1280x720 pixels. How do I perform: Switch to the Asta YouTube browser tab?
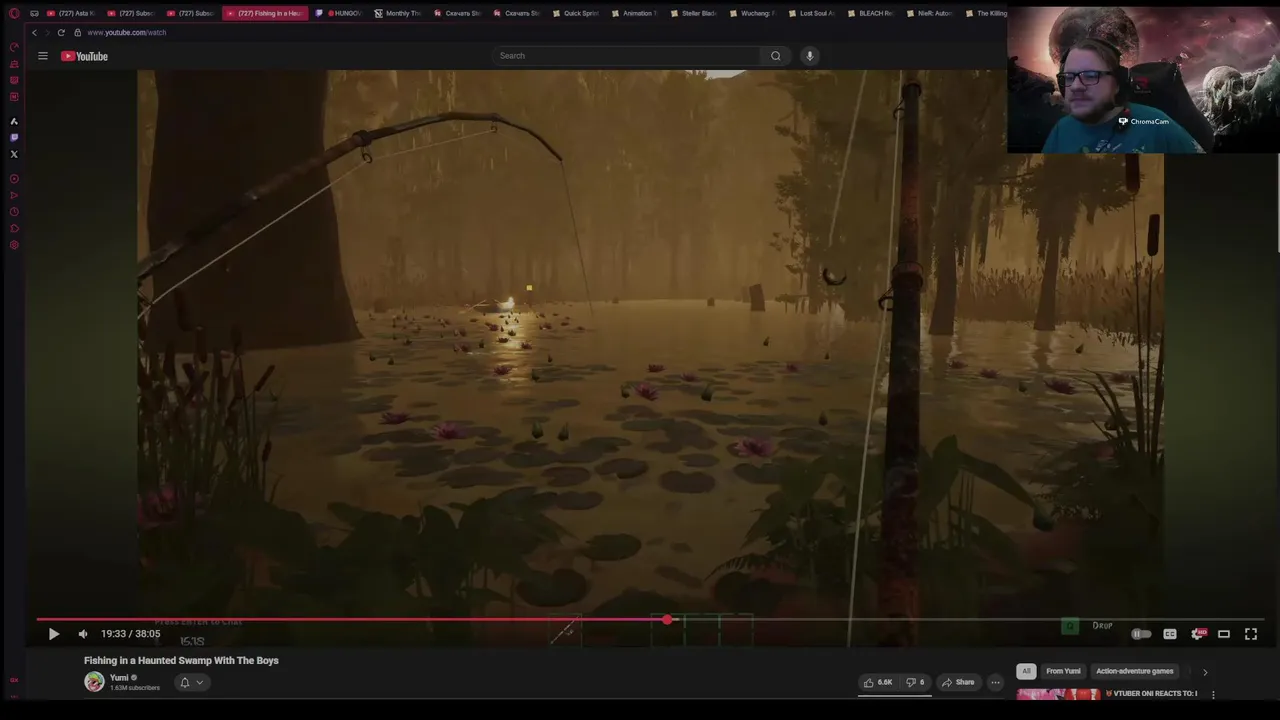[70, 13]
